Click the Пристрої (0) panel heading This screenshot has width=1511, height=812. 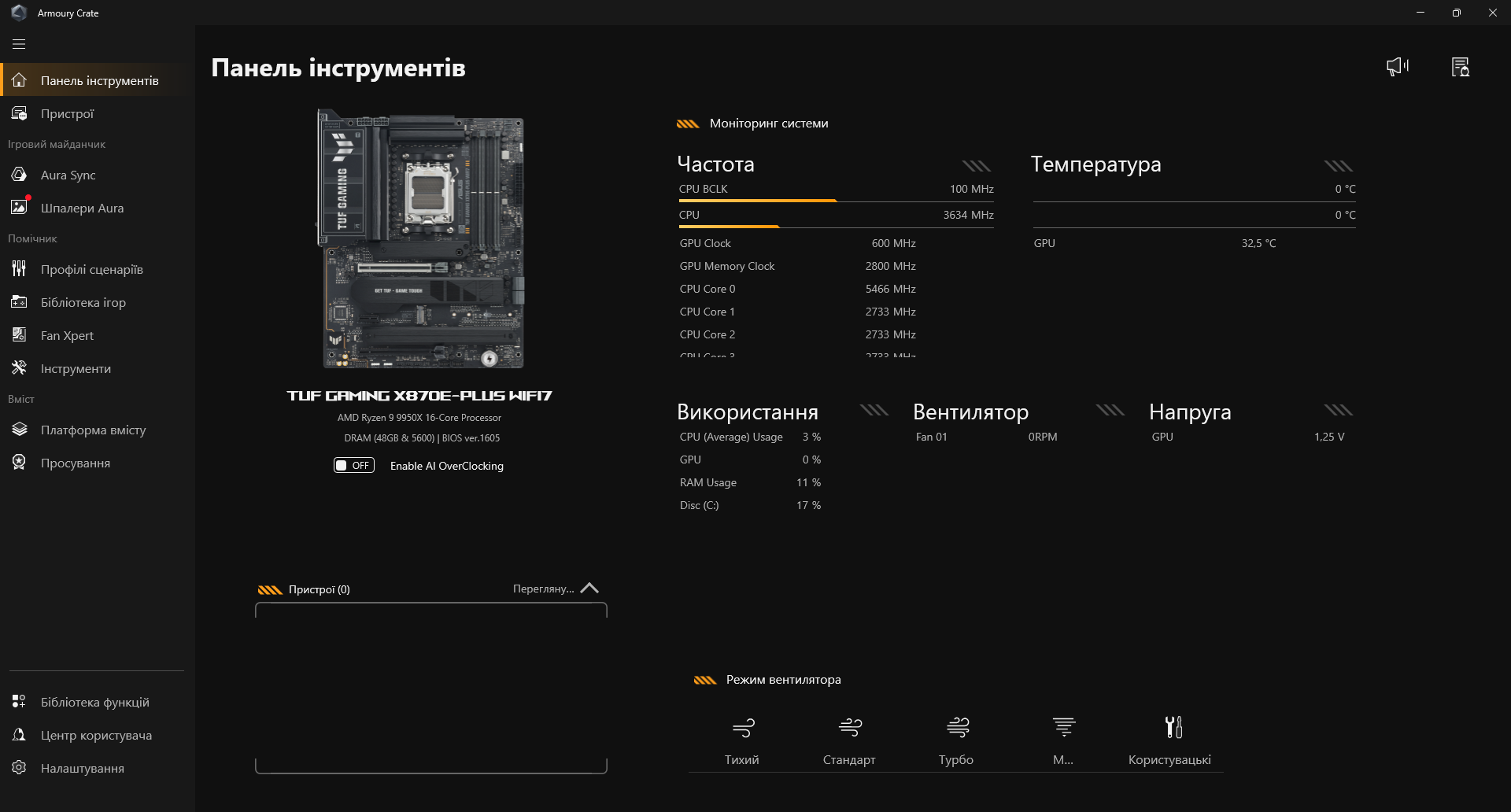pos(319,589)
